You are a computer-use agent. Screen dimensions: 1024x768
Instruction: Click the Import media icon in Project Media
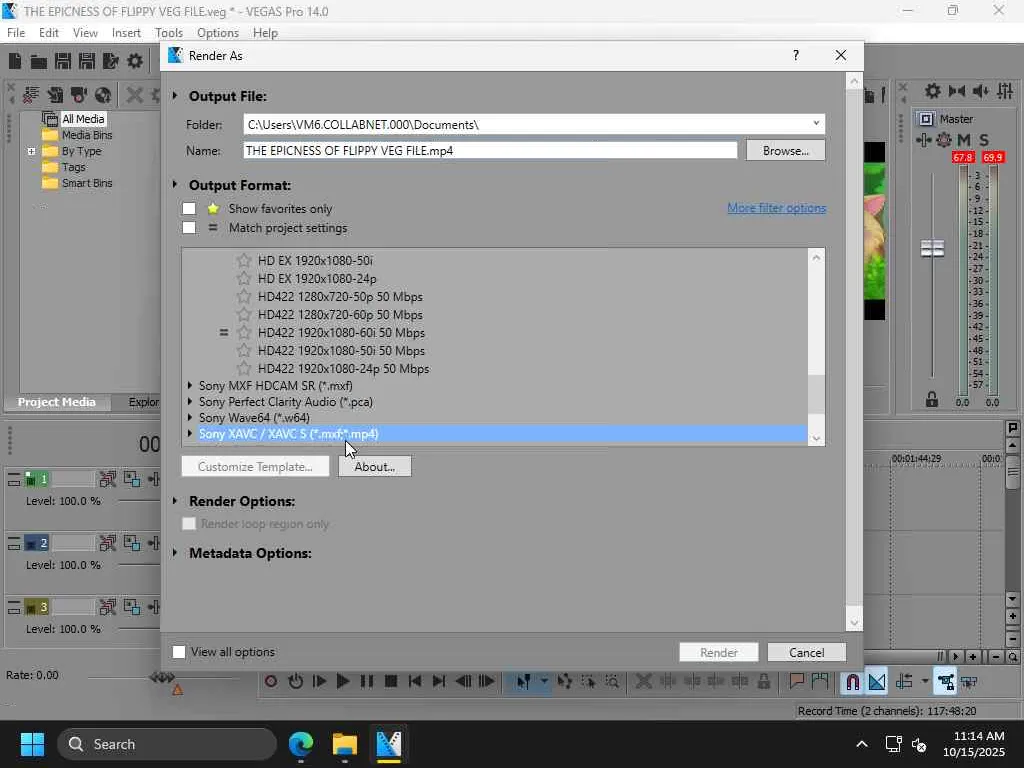pos(55,95)
